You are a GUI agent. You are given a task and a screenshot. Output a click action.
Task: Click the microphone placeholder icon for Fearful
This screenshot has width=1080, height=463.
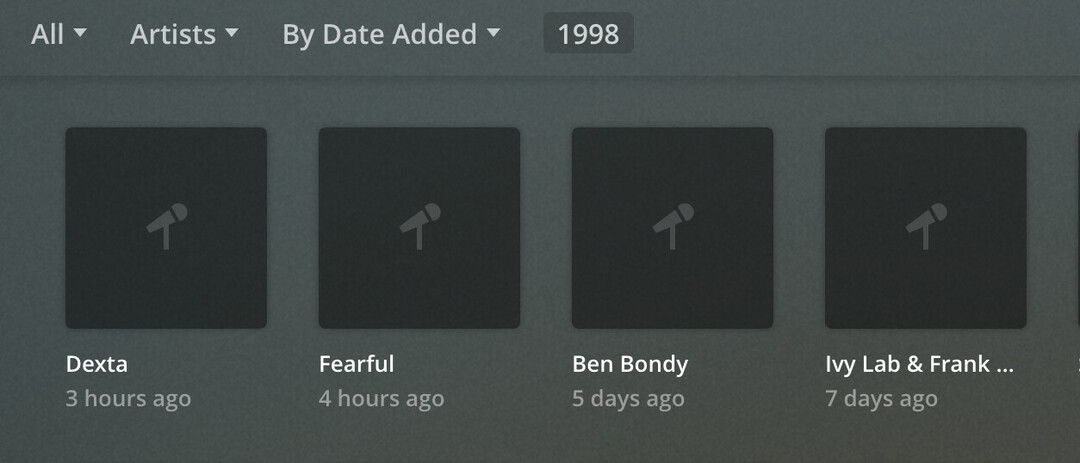pos(420,226)
